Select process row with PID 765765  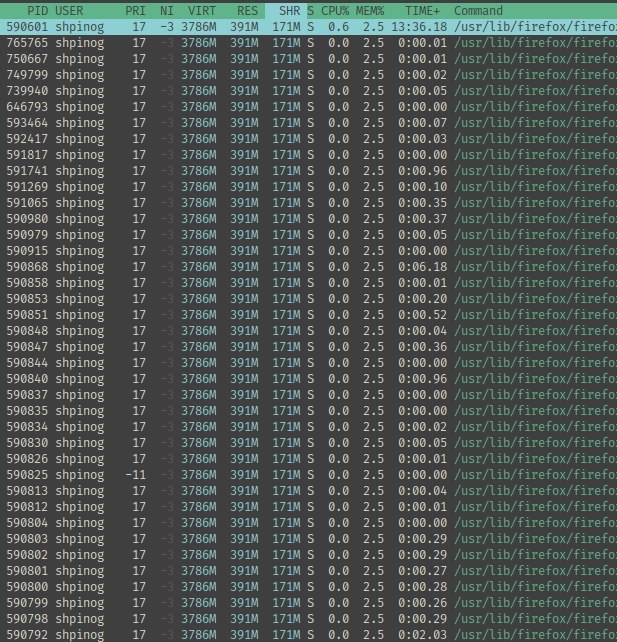(x=308, y=43)
